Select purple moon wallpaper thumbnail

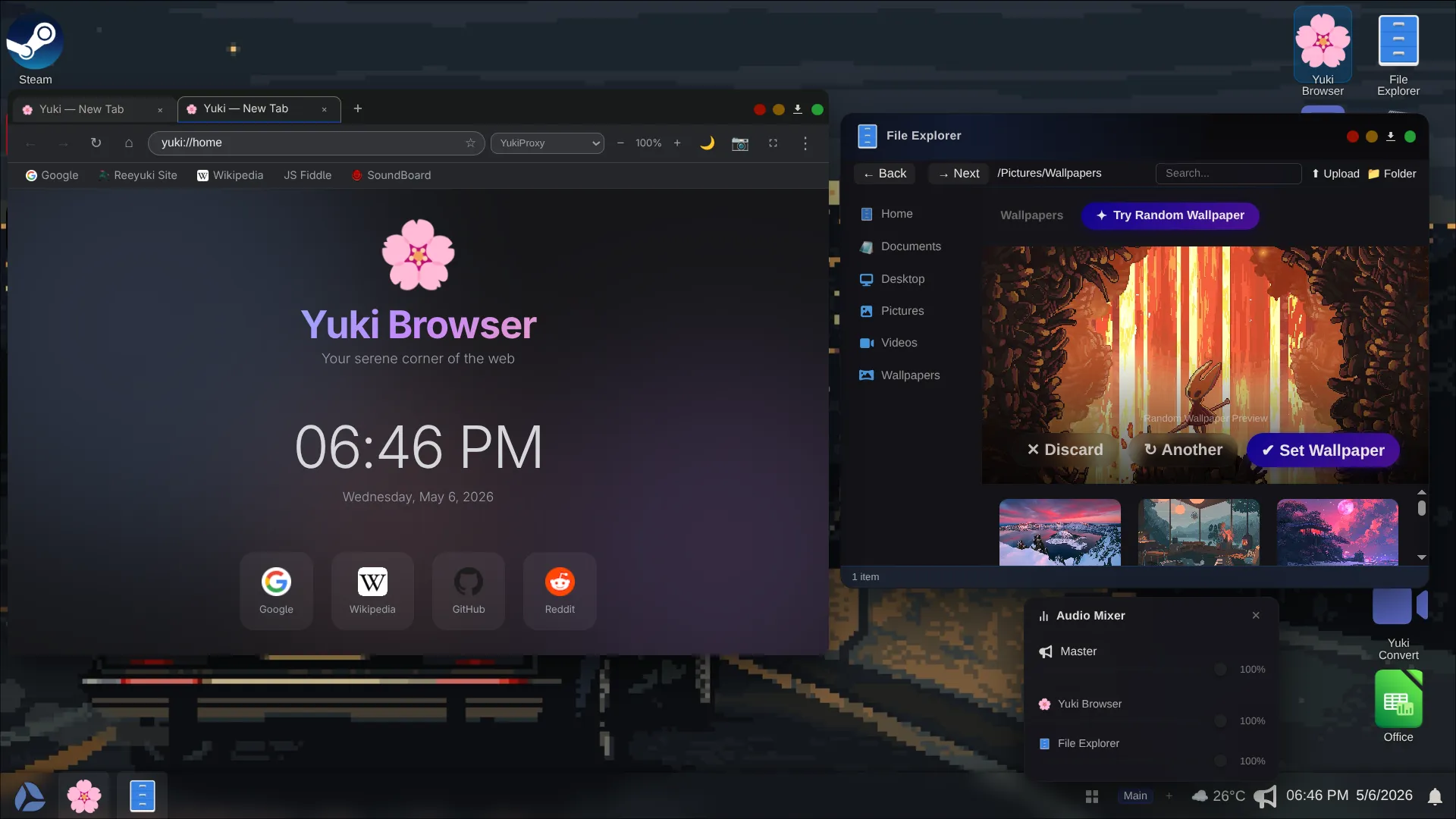[x=1338, y=532]
